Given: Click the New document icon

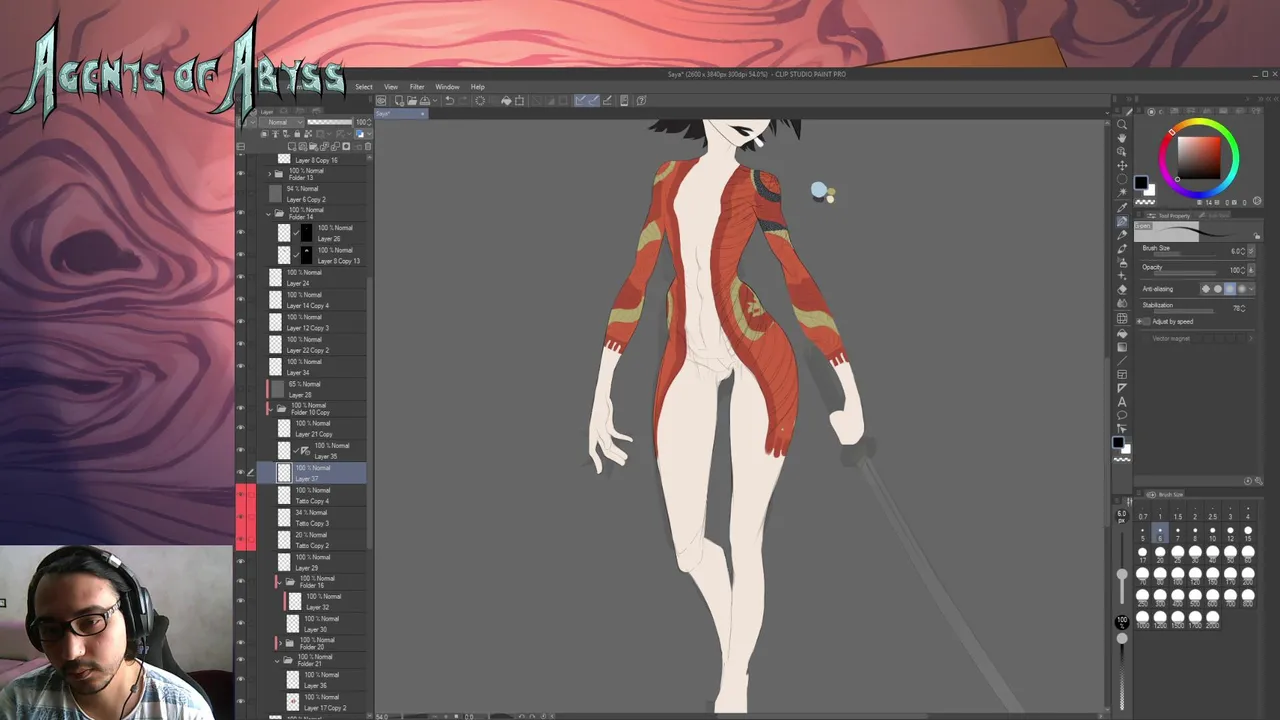Looking at the screenshot, I should pyautogui.click(x=399, y=101).
